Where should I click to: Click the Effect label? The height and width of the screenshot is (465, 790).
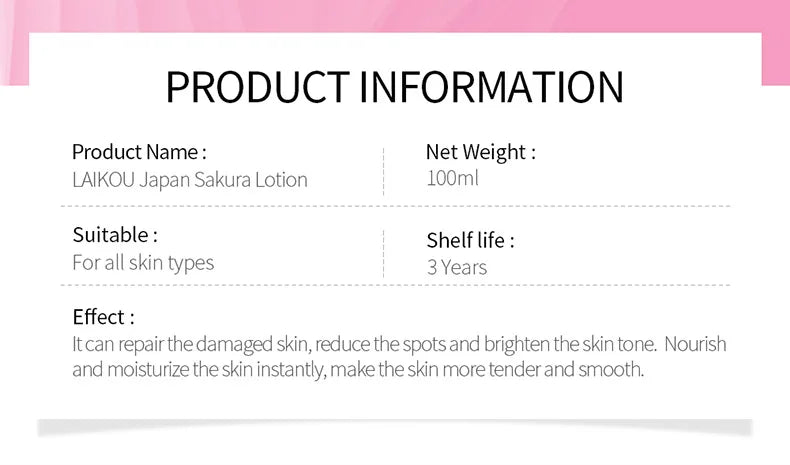coord(103,317)
